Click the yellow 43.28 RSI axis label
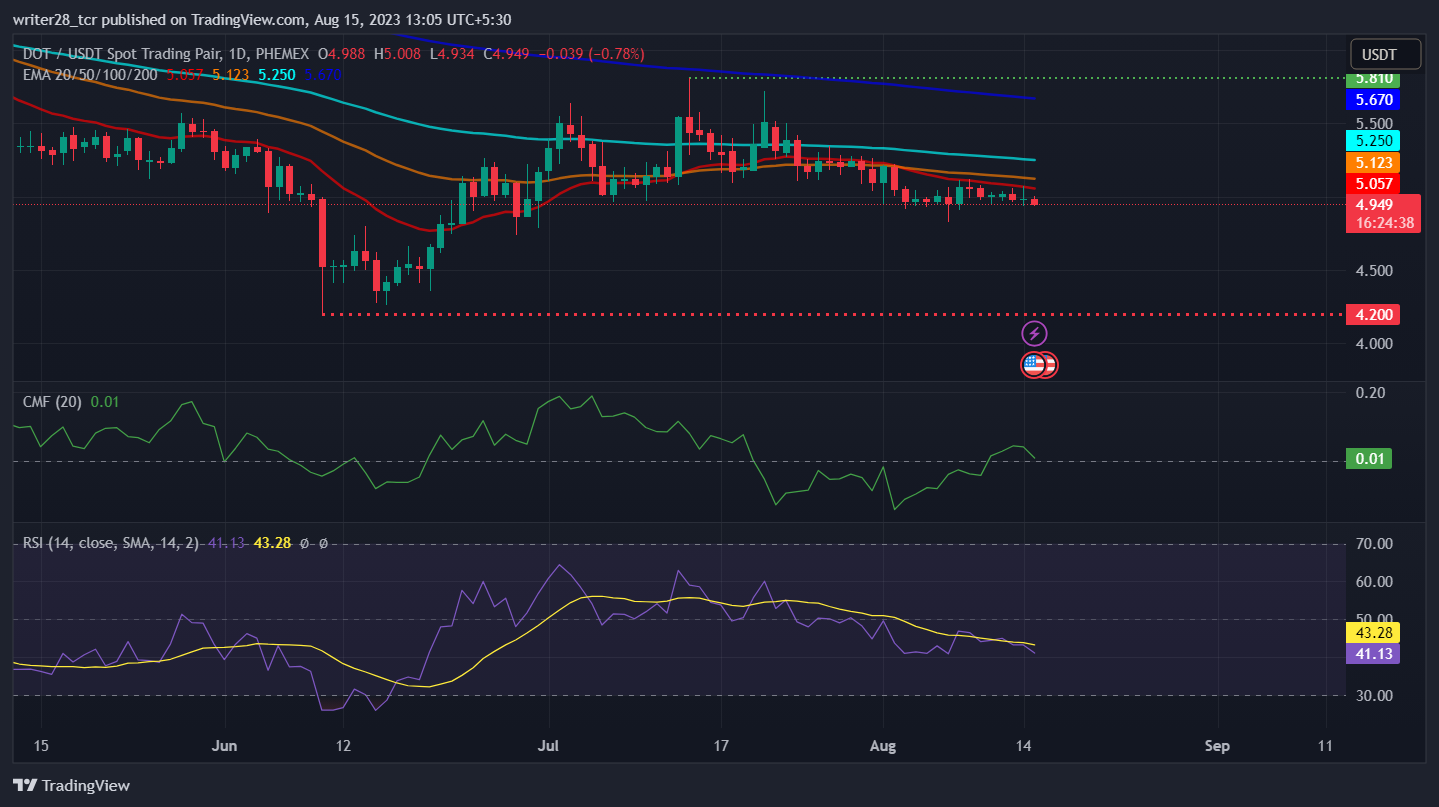The height and width of the screenshot is (807, 1439). coord(1372,632)
